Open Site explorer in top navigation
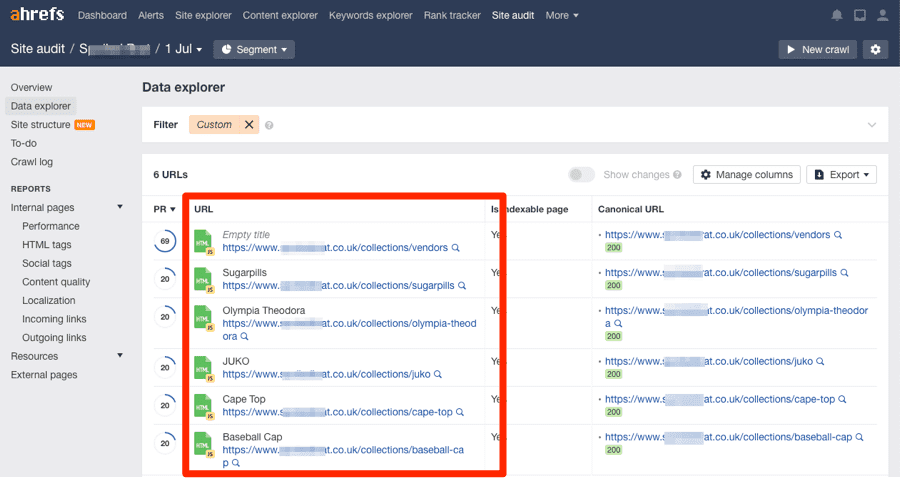This screenshot has height=478, width=900. [203, 15]
